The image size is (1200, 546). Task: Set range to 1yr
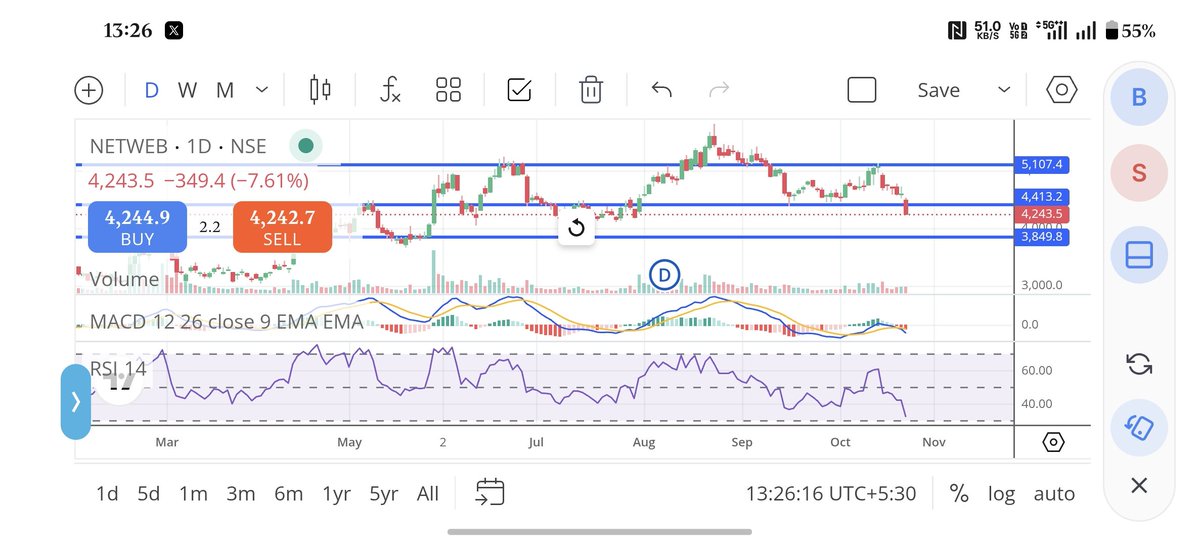(x=336, y=493)
